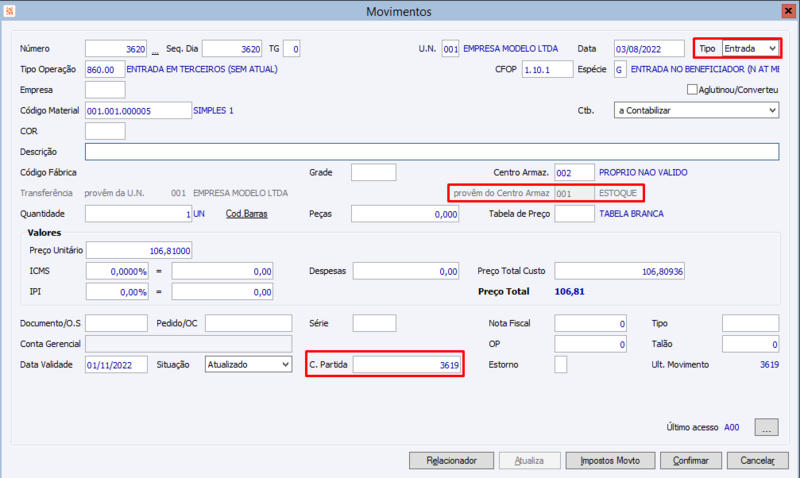Open Impostos Movto button
800x478 pixels.
[x=610, y=461]
